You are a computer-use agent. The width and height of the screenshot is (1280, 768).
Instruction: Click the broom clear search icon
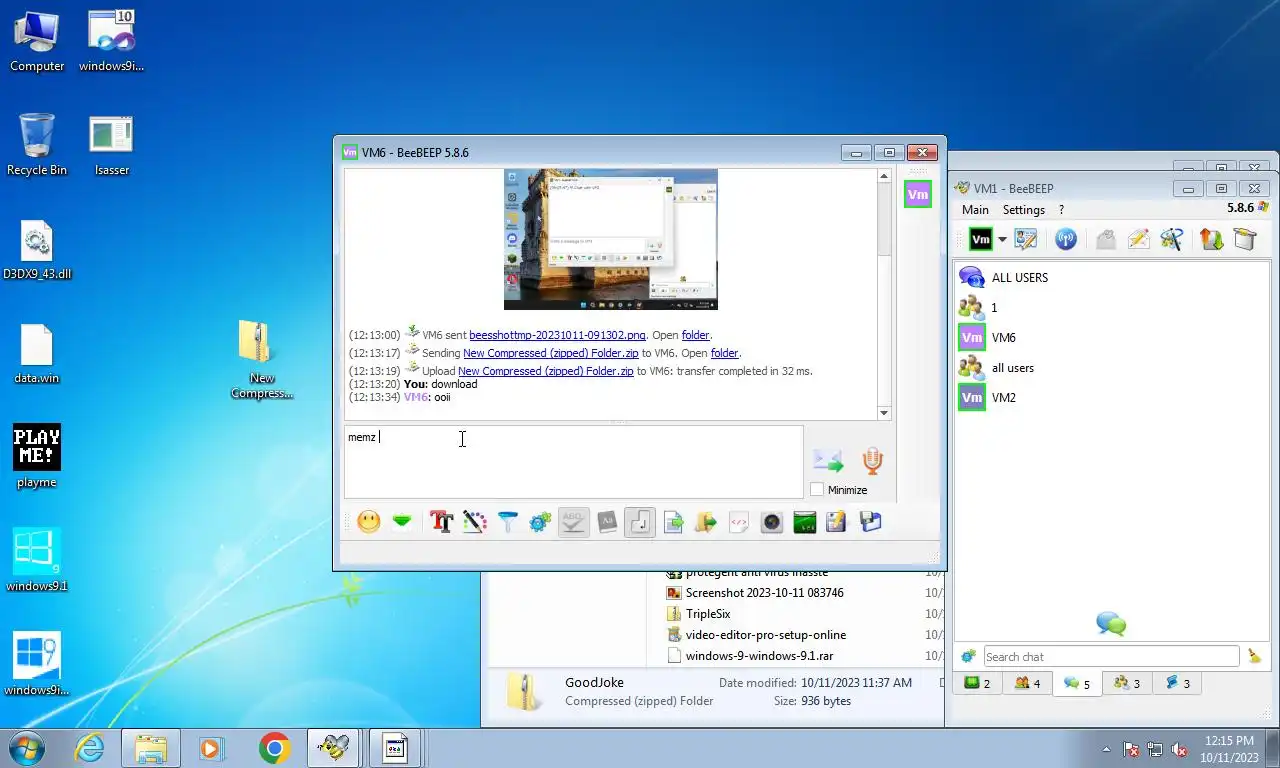1255,657
